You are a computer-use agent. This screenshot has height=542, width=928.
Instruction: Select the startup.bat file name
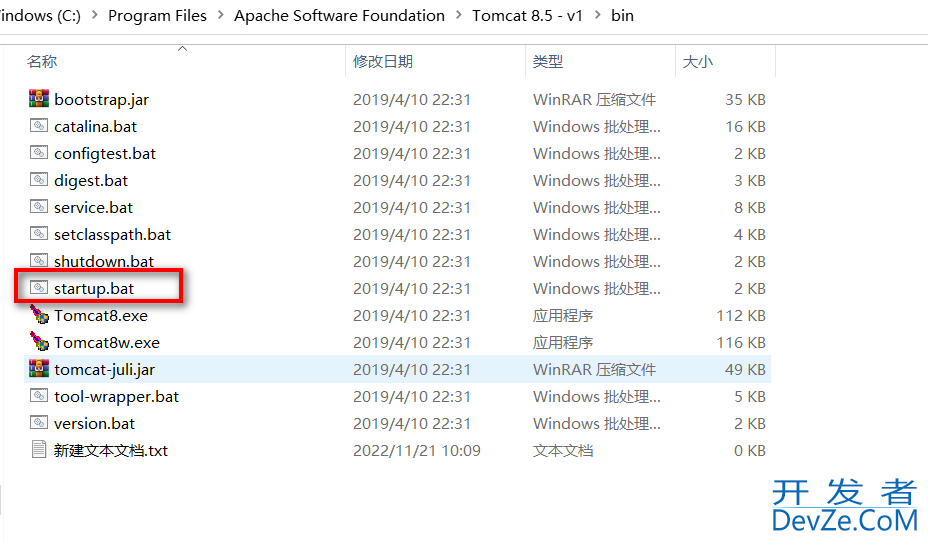[x=94, y=289]
